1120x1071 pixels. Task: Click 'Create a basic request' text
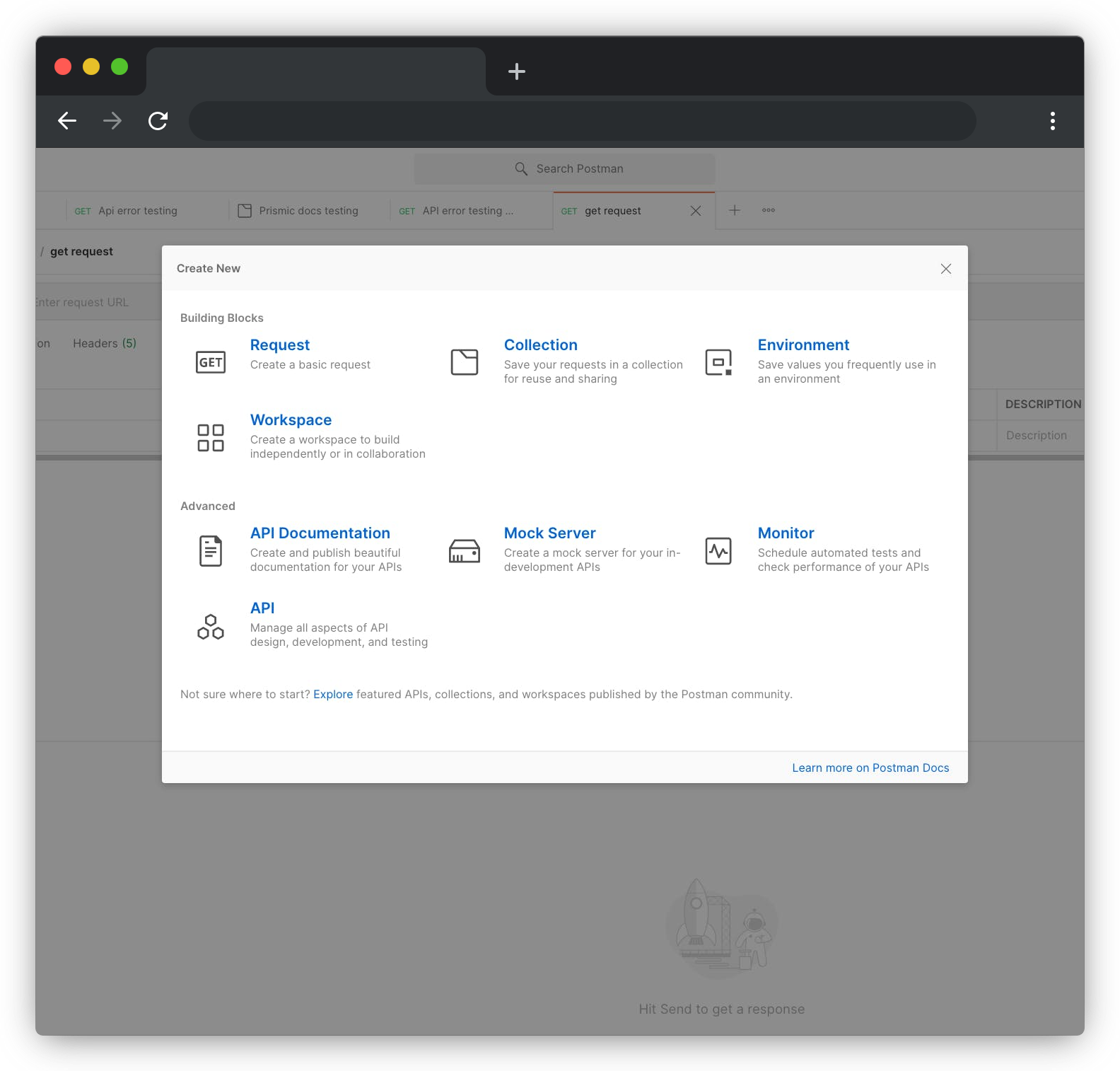(310, 365)
